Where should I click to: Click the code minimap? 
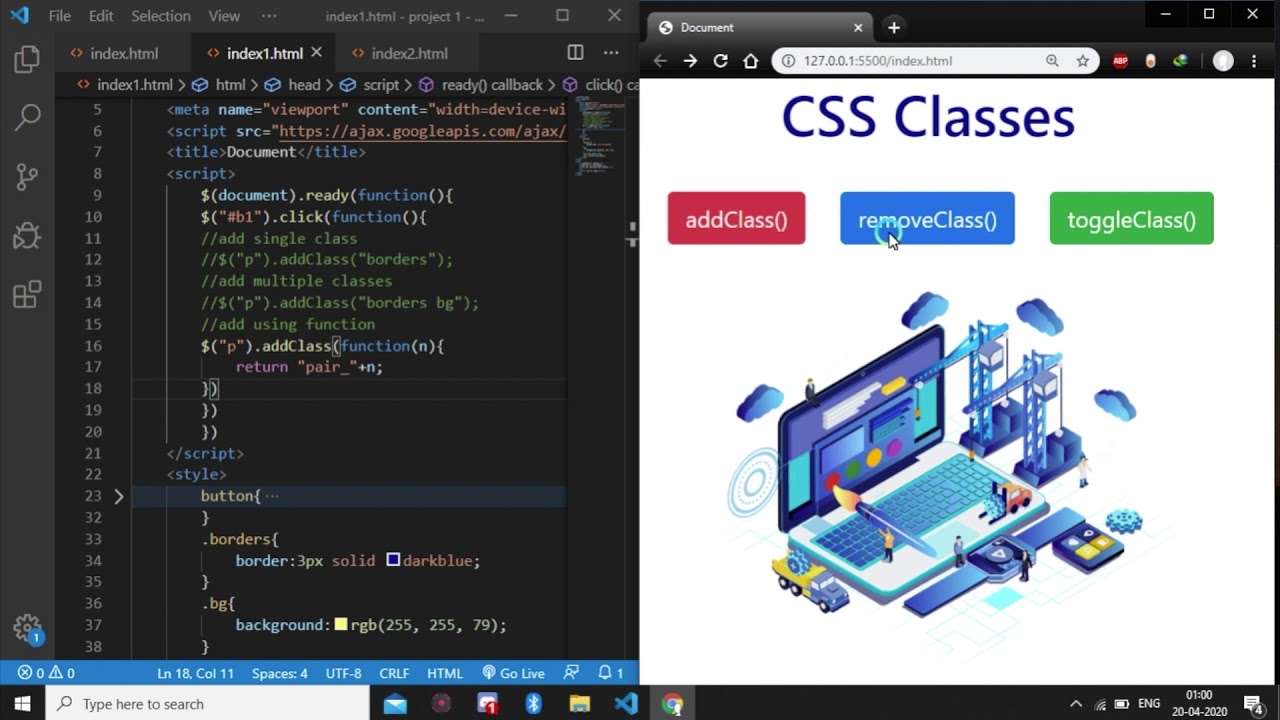point(599,135)
